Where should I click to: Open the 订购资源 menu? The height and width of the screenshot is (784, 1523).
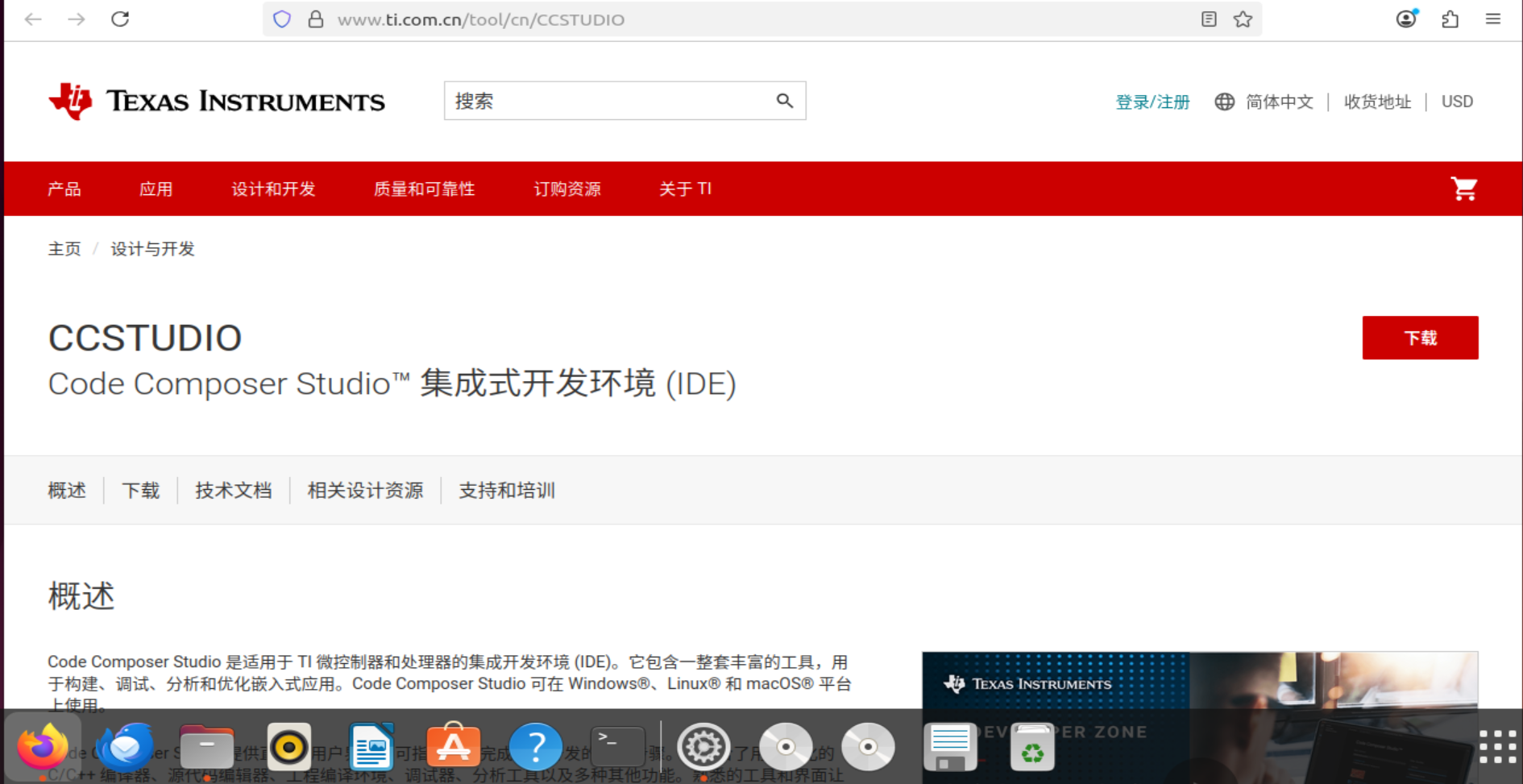click(567, 189)
